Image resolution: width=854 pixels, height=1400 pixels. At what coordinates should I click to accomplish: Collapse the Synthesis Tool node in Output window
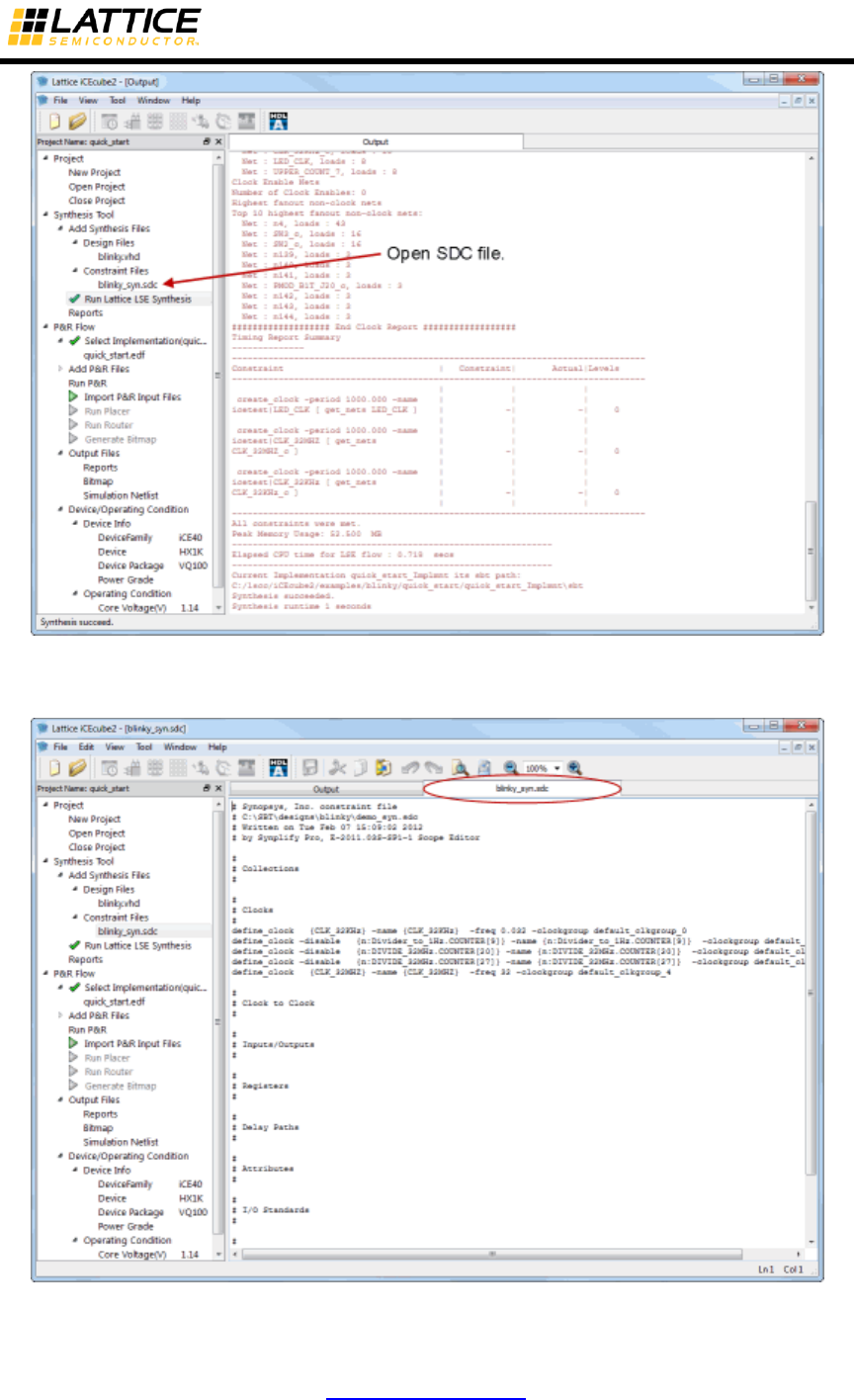point(45,215)
